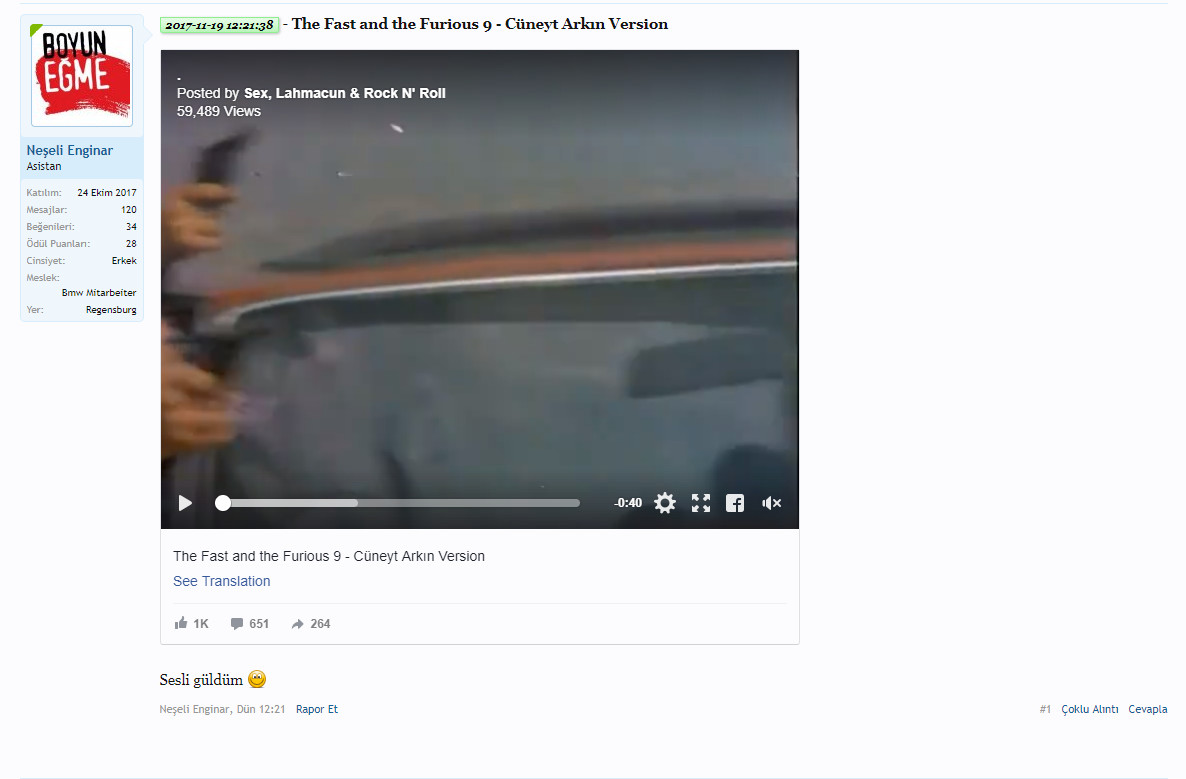Switch the video to fullscreen mode

tap(701, 503)
